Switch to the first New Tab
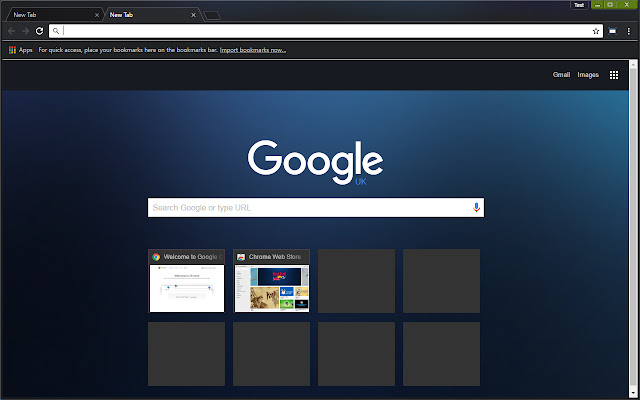Image resolution: width=640 pixels, height=400 pixels. (53, 15)
